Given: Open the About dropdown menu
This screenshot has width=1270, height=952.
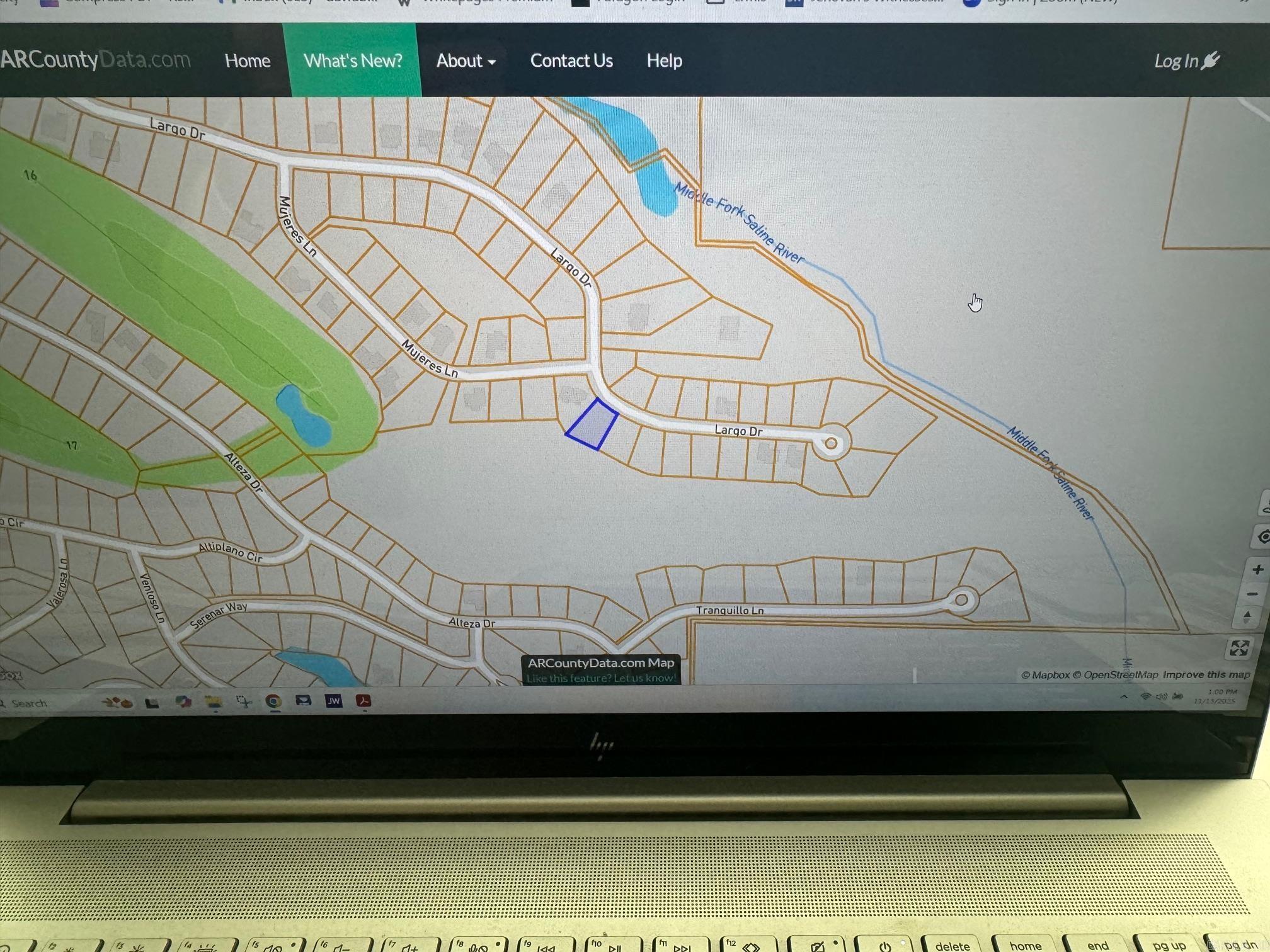Looking at the screenshot, I should (466, 61).
